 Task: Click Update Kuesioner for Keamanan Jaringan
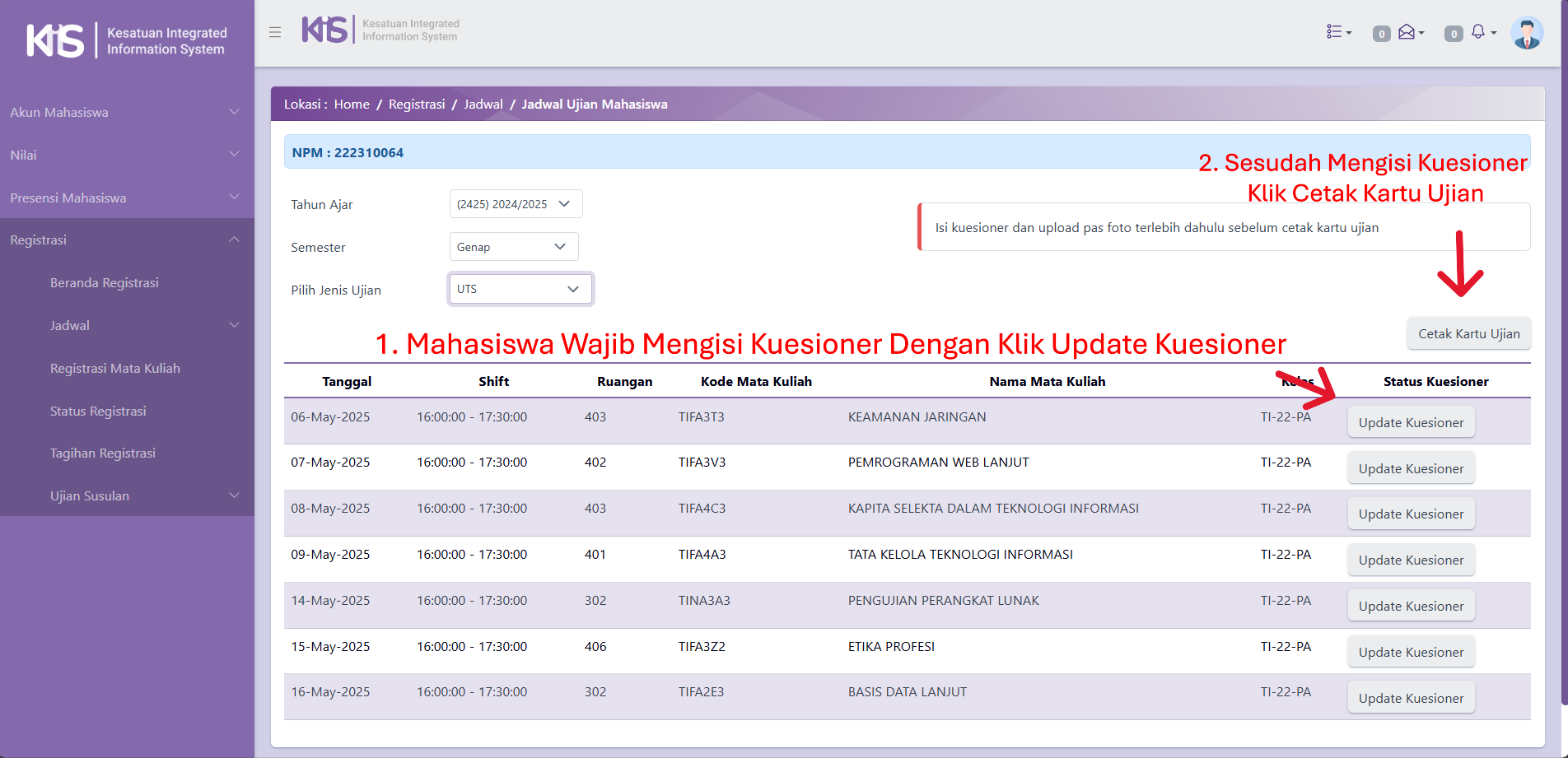pos(1411,422)
